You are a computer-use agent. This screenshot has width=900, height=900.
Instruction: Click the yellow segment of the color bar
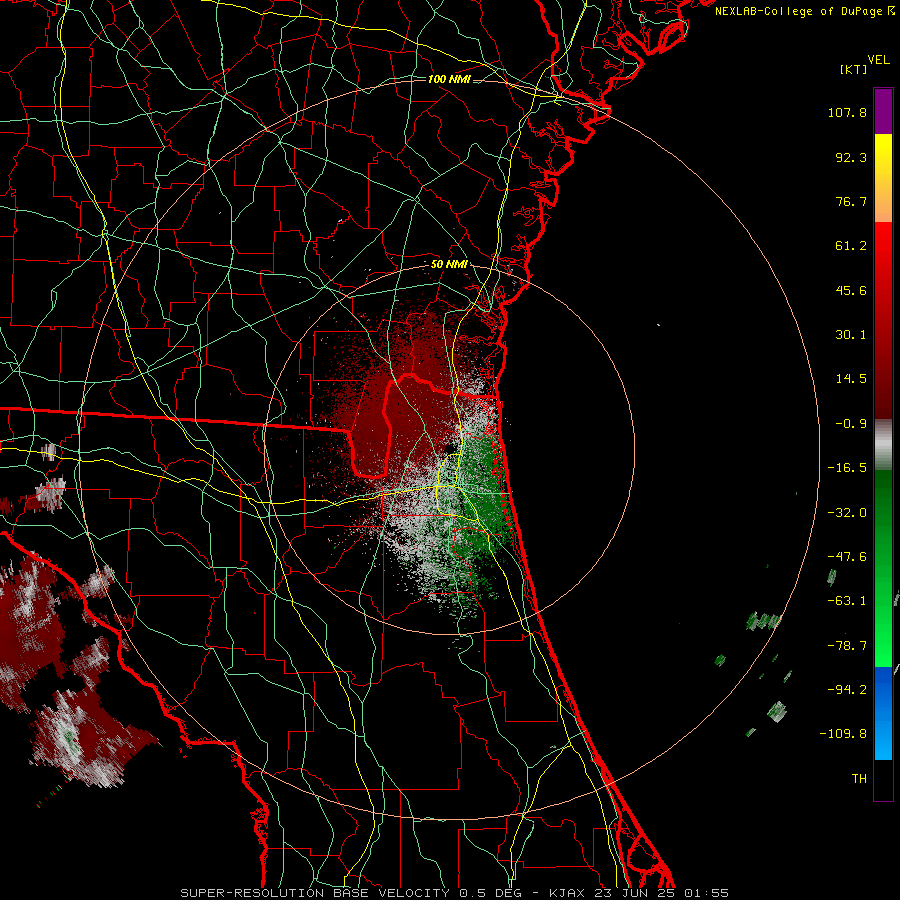point(883,178)
